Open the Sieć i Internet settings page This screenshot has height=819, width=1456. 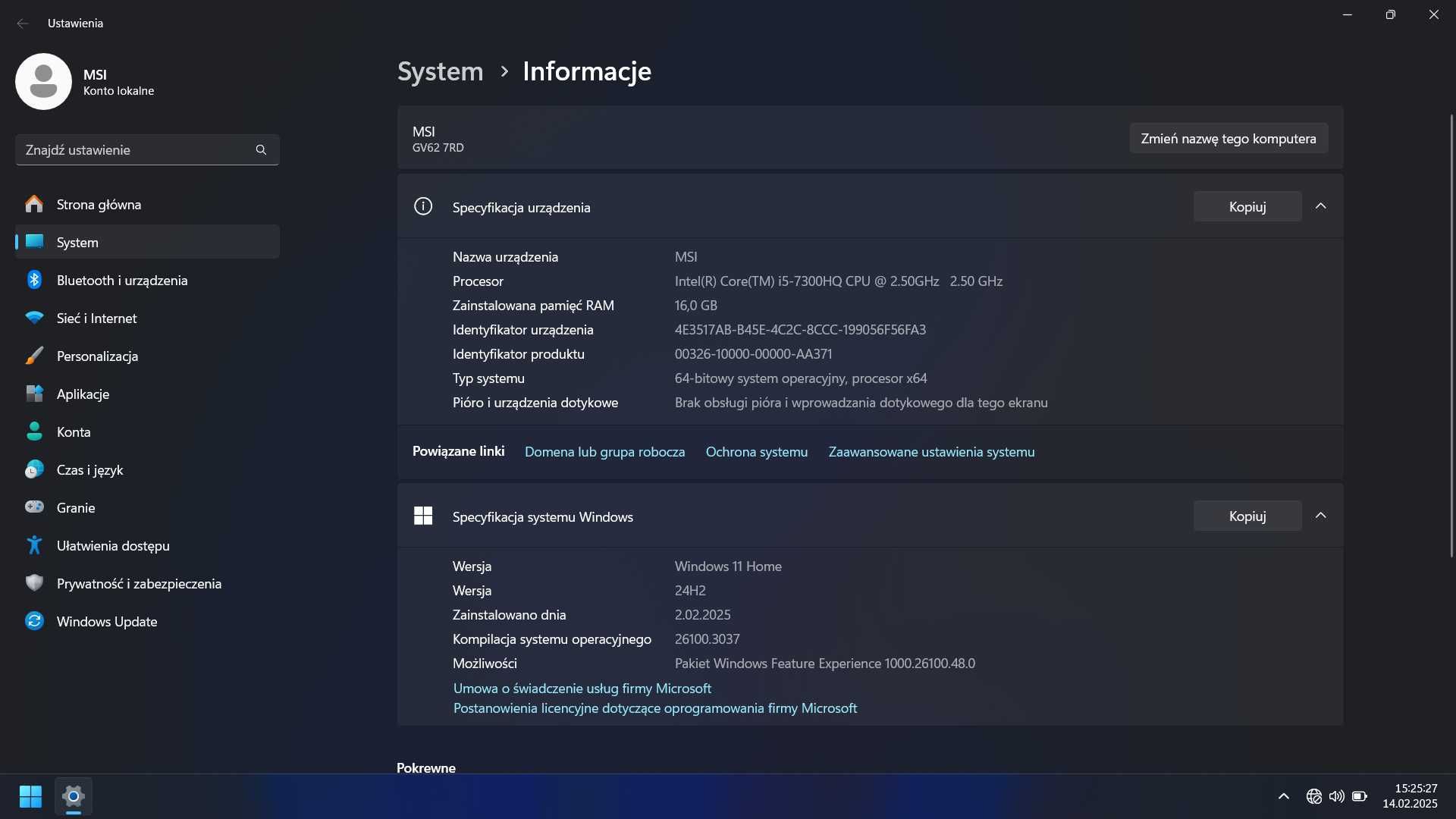(x=147, y=318)
